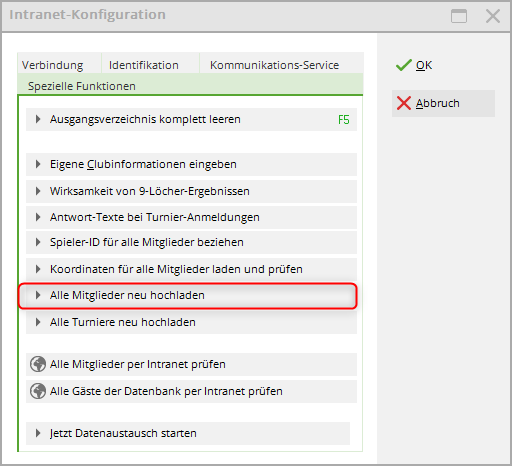Click the green checkmark icon beside OK

click(x=403, y=65)
